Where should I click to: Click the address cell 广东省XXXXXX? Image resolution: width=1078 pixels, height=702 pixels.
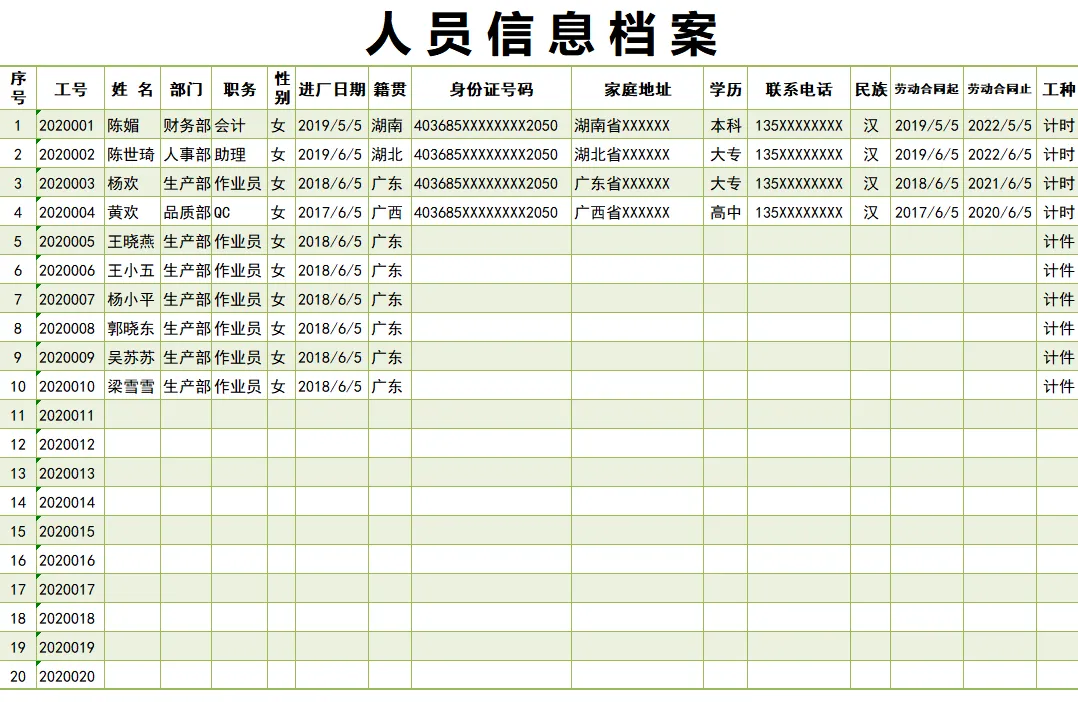point(637,183)
